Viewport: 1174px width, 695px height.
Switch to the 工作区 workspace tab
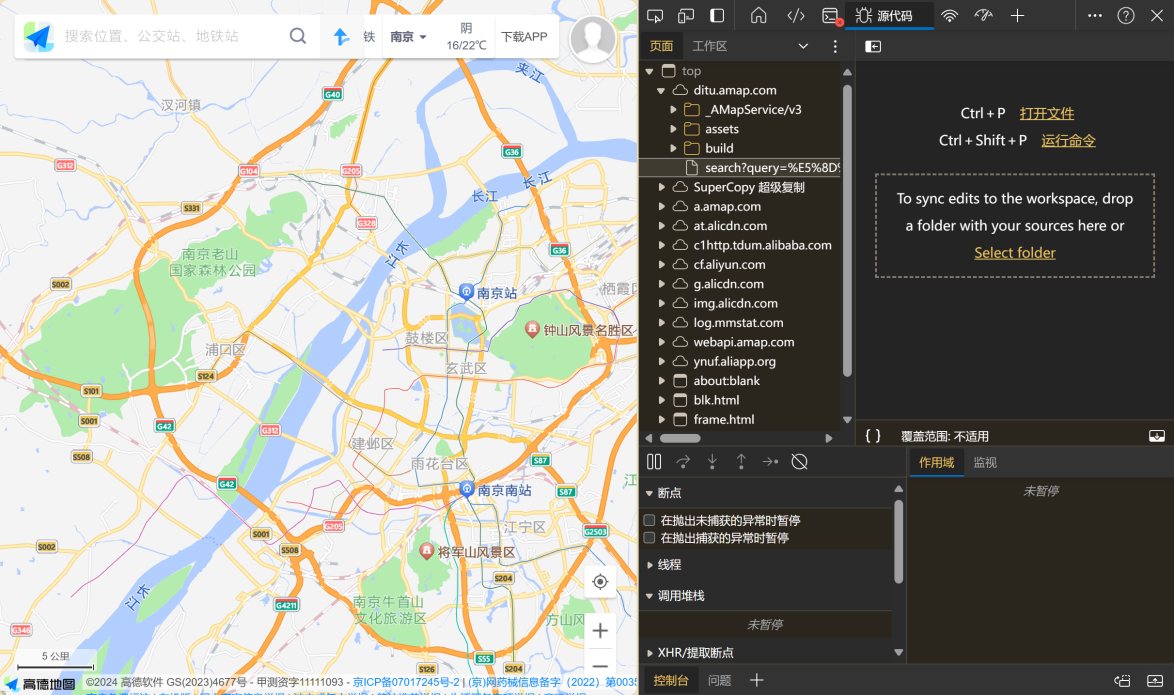pyautogui.click(x=710, y=46)
